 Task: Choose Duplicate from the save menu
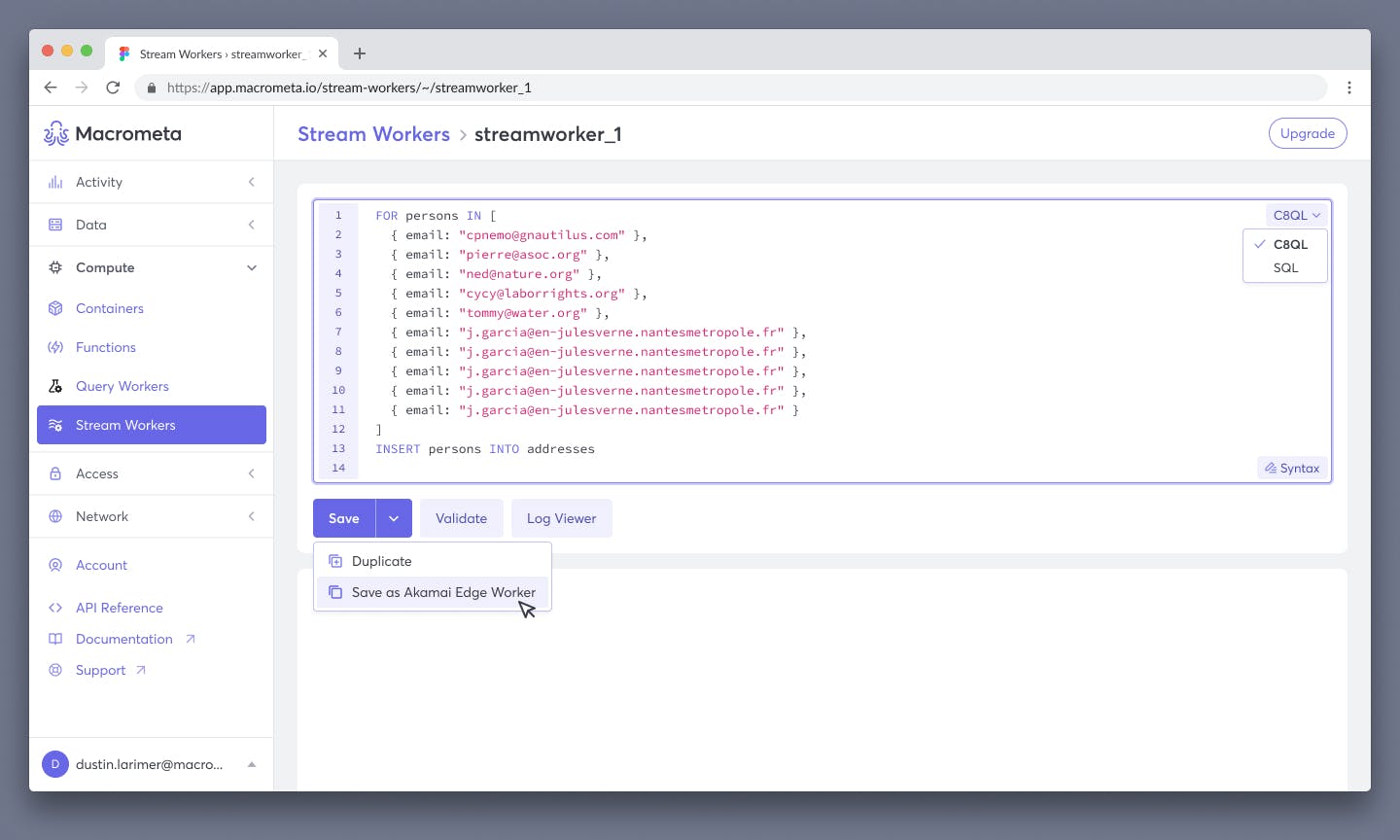click(433, 561)
